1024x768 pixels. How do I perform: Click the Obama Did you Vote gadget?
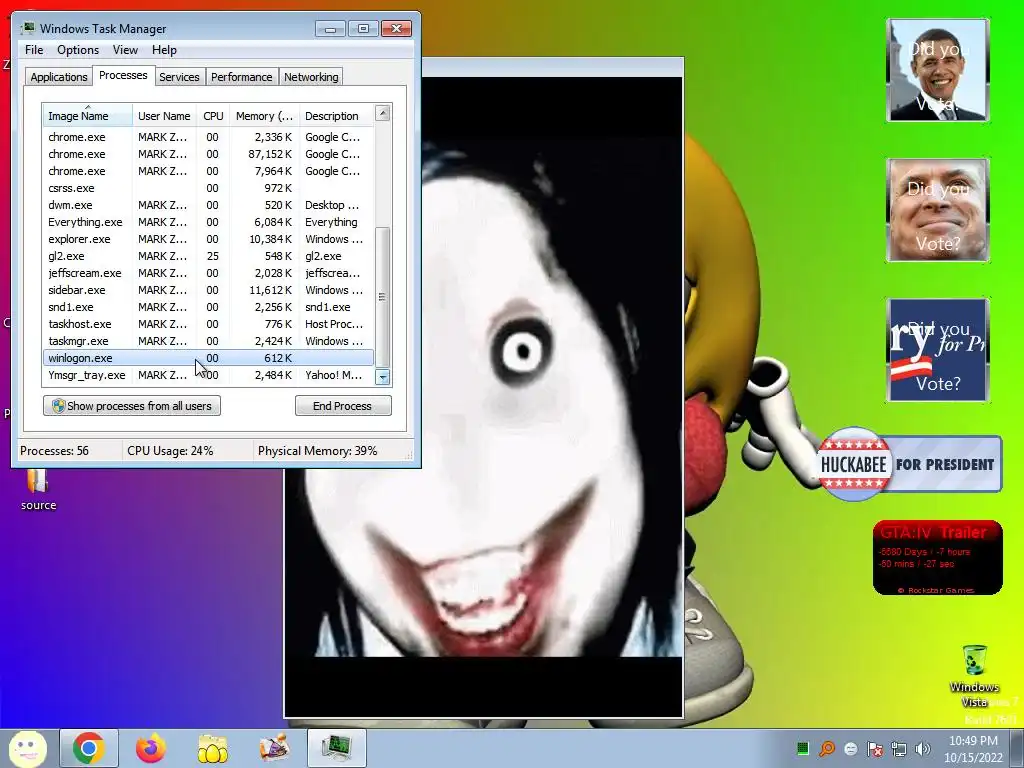pos(938,70)
